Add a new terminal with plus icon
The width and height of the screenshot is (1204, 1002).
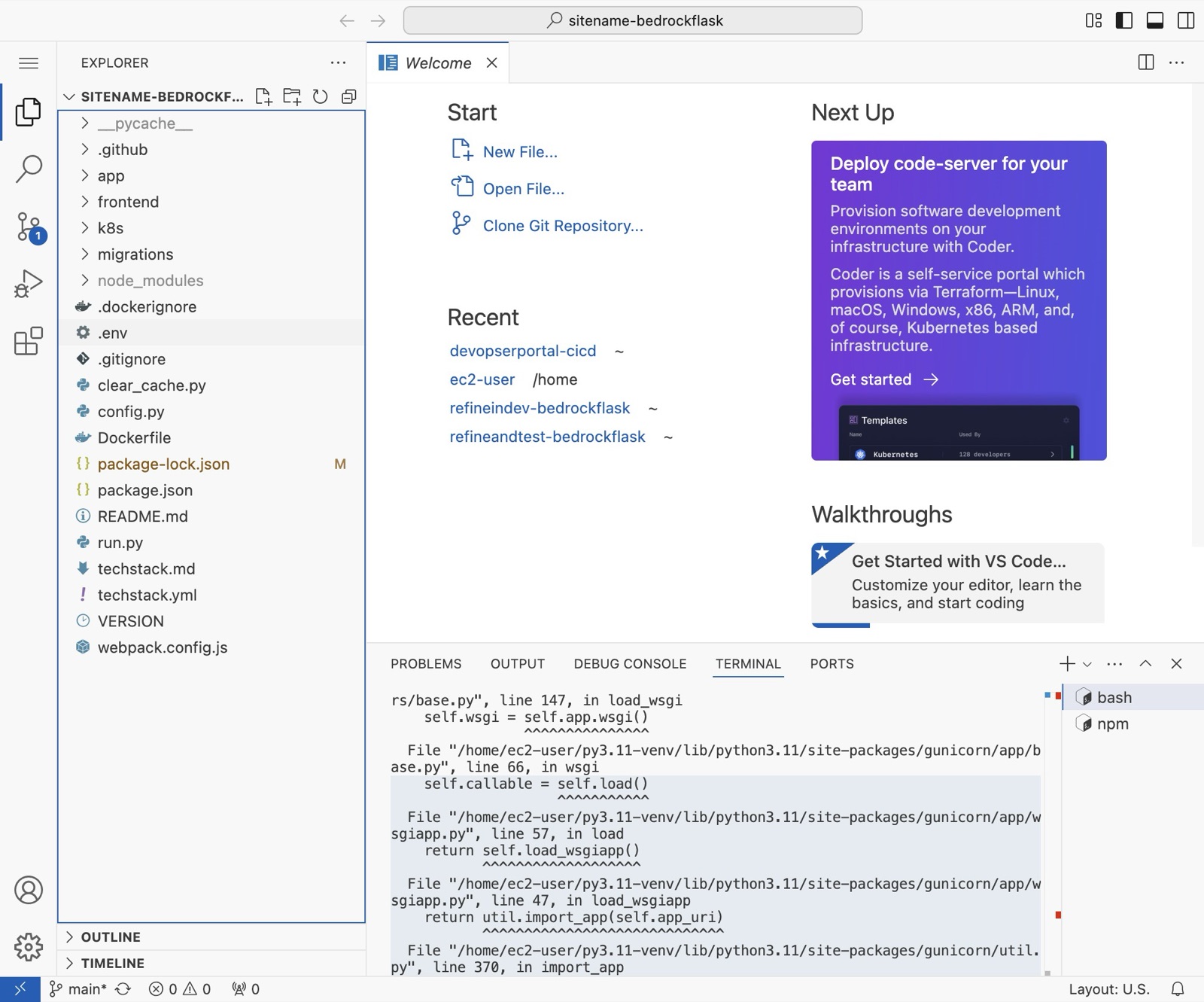[x=1067, y=663]
